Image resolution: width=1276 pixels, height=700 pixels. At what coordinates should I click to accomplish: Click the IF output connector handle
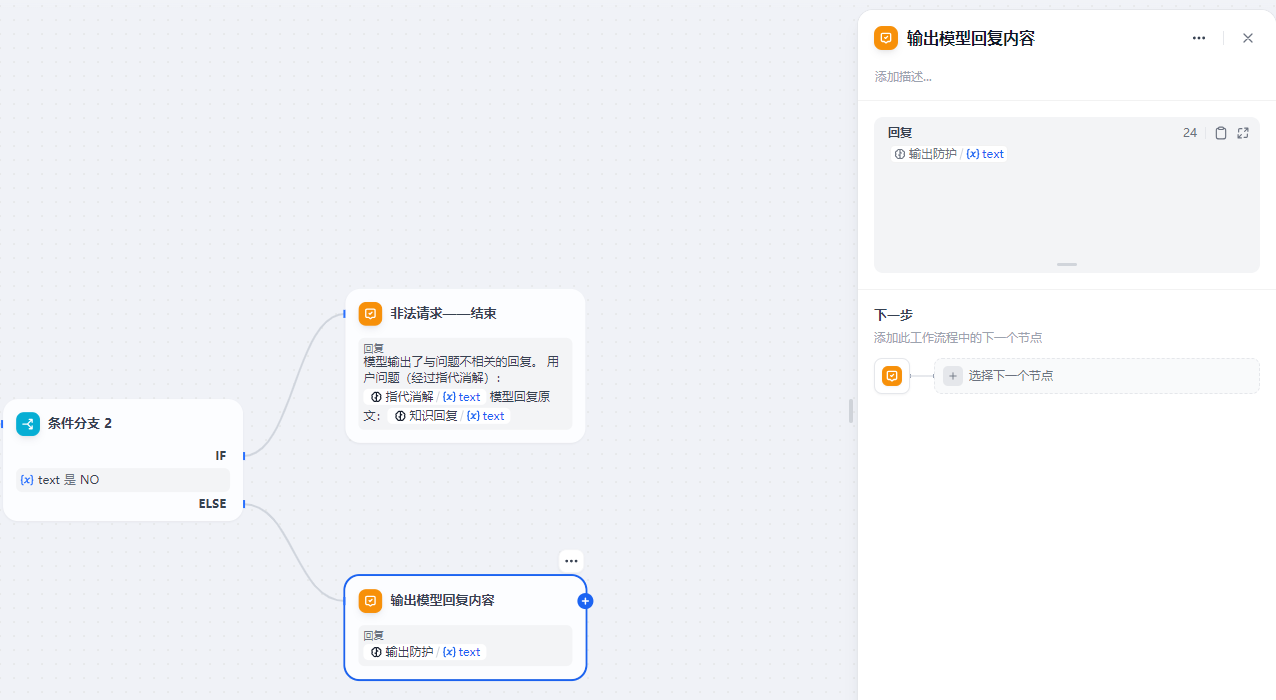244,456
